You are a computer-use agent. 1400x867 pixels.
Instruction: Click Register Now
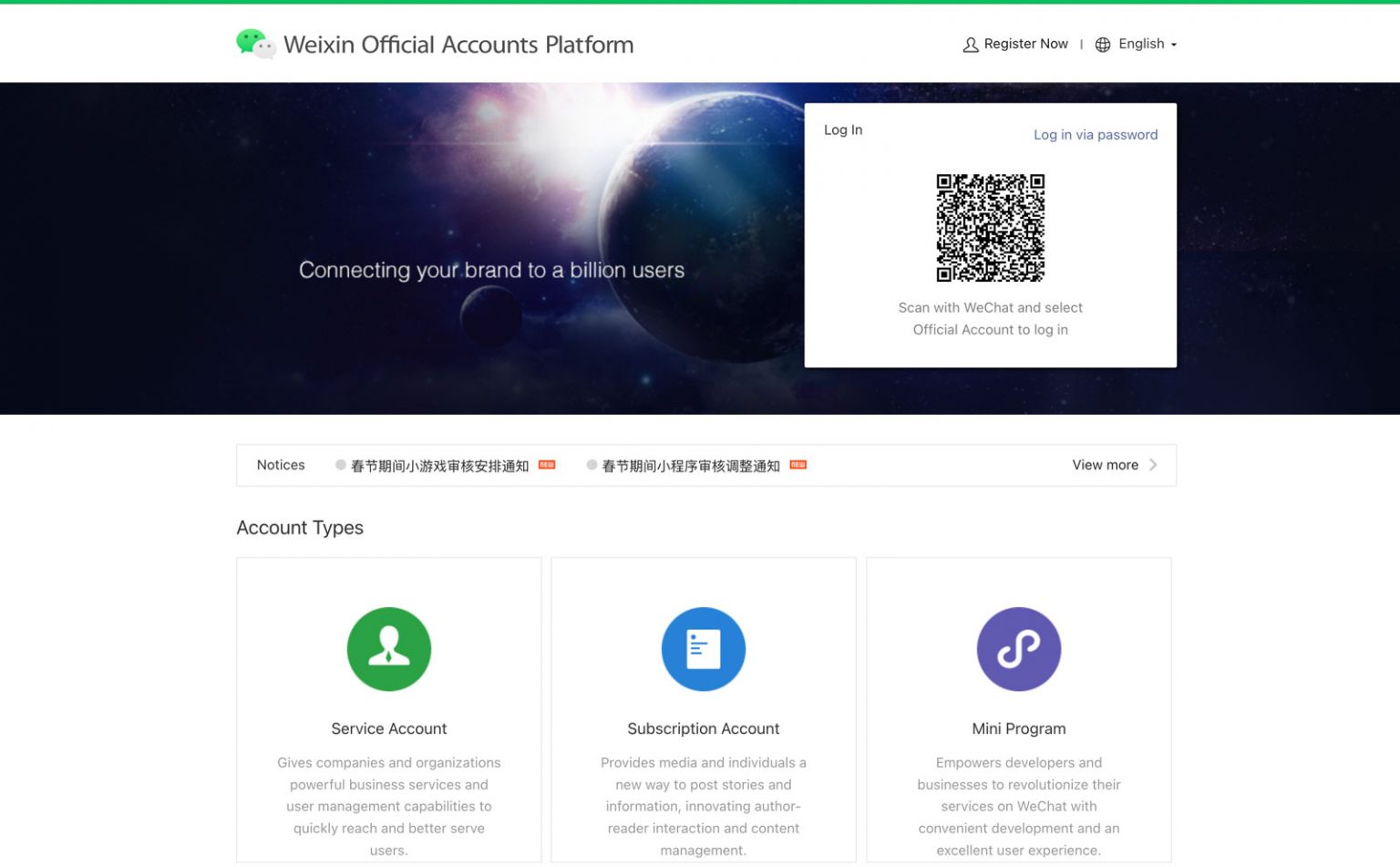(1026, 44)
